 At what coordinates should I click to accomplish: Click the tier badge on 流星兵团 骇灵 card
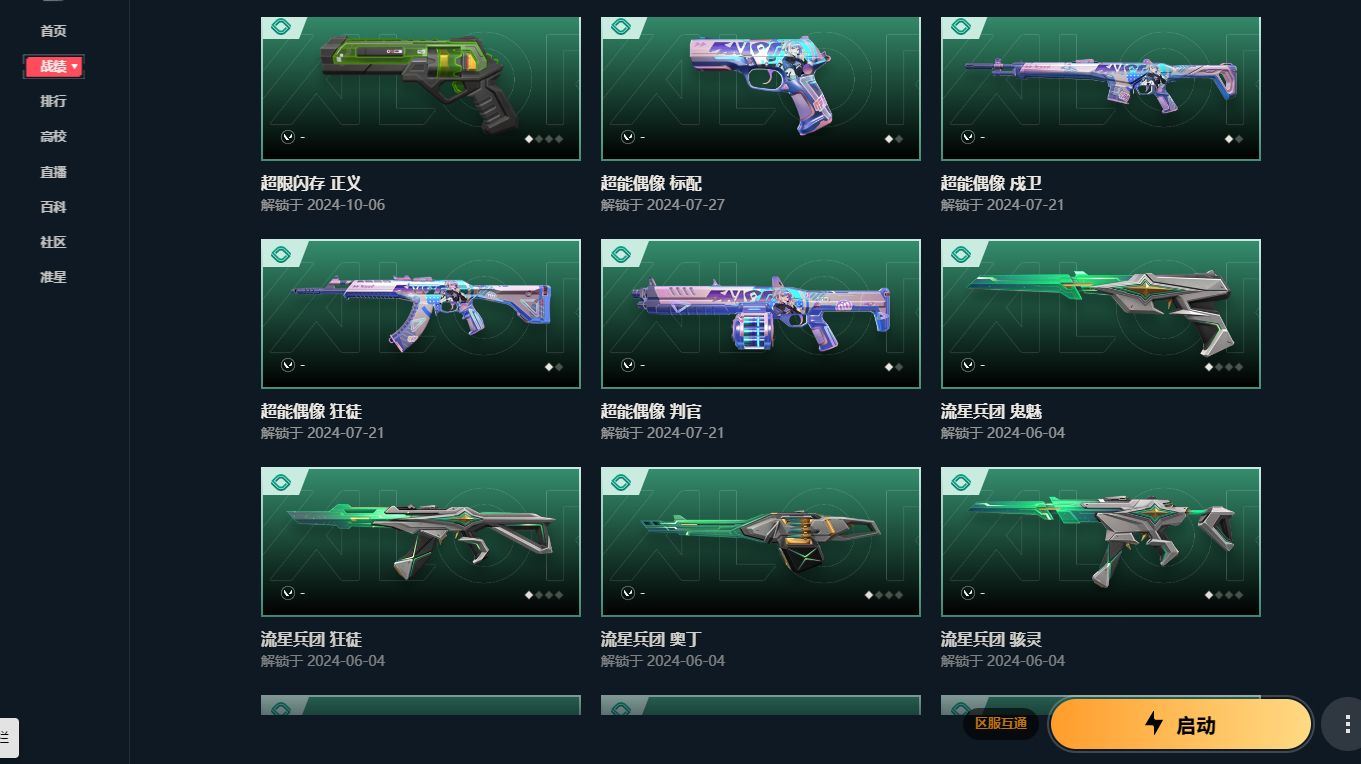click(x=961, y=483)
